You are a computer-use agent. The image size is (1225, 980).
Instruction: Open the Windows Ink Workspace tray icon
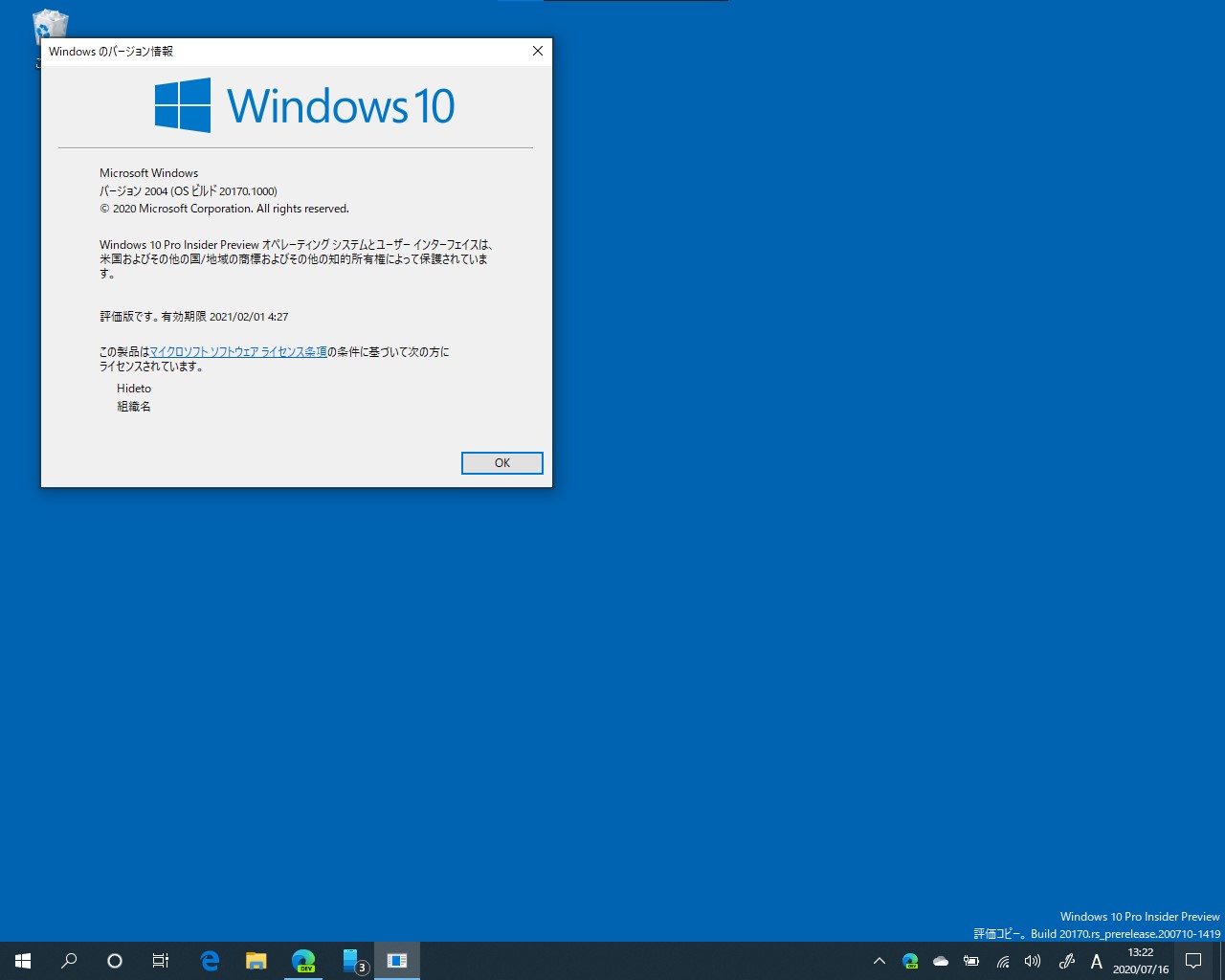[x=1065, y=961]
